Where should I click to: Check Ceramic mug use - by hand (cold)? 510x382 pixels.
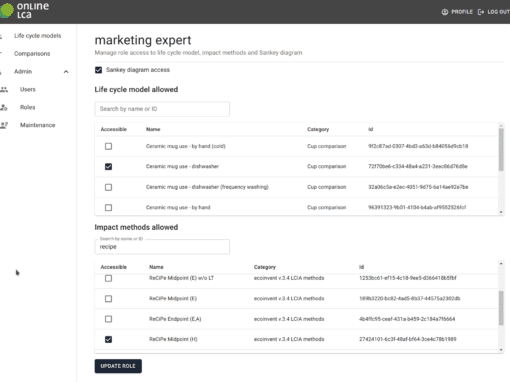[x=108, y=146]
